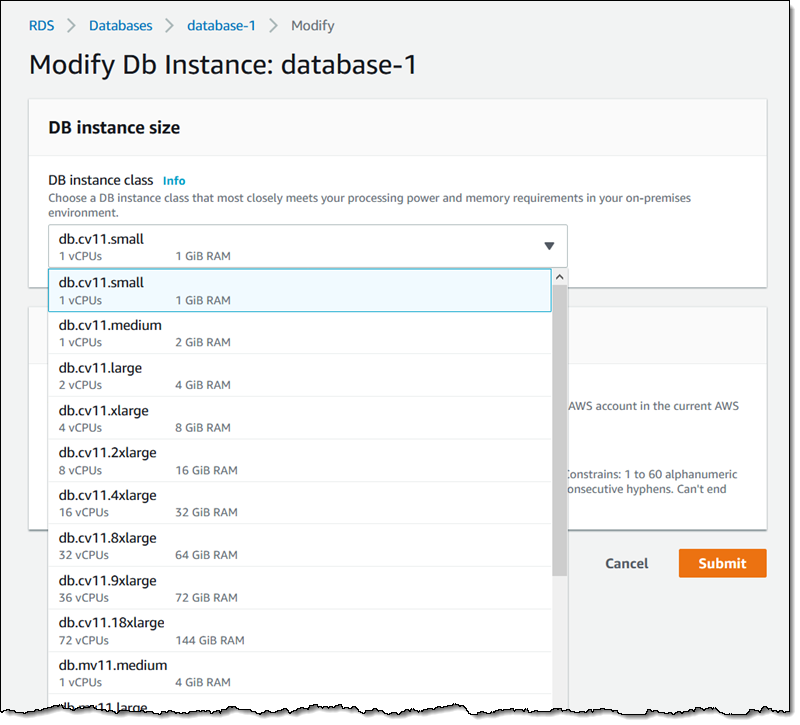Screen dimensions: 800x725
Task: Select the db.cv11.4xlarge option
Action: 300,503
